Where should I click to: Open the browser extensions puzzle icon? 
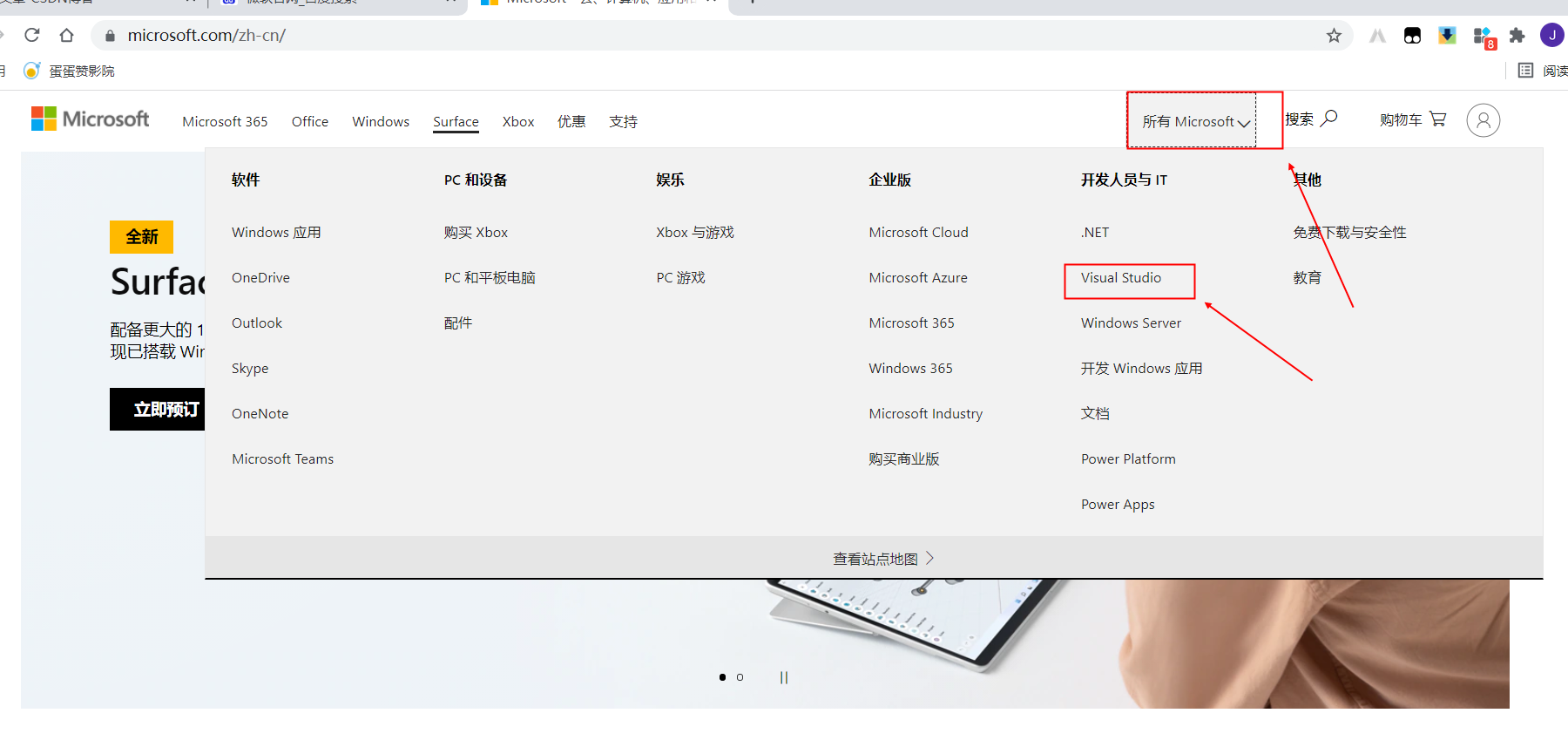[1517, 35]
